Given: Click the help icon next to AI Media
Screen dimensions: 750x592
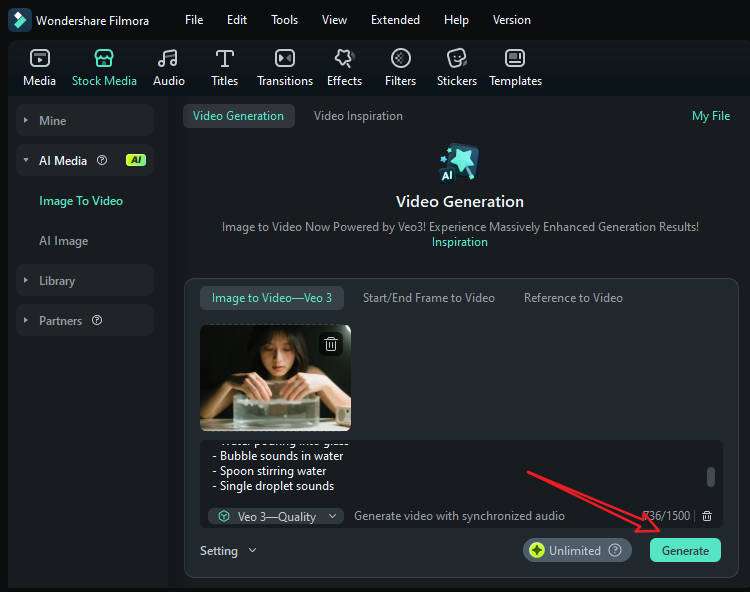Looking at the screenshot, I should coord(102,160).
